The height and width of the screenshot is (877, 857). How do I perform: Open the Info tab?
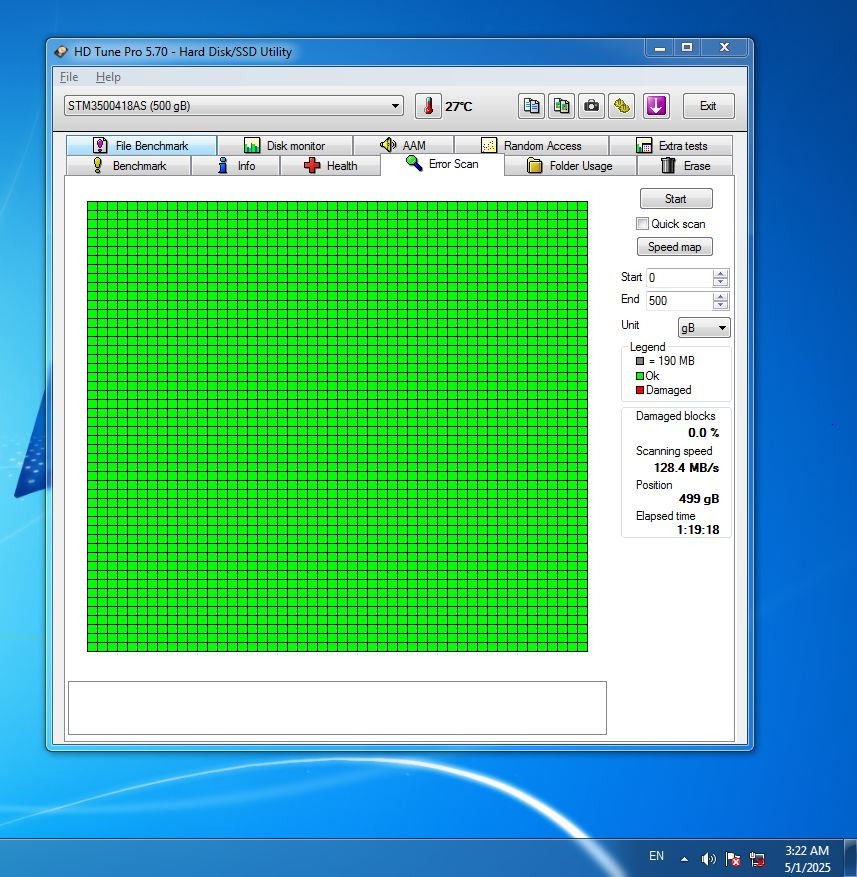tap(236, 166)
